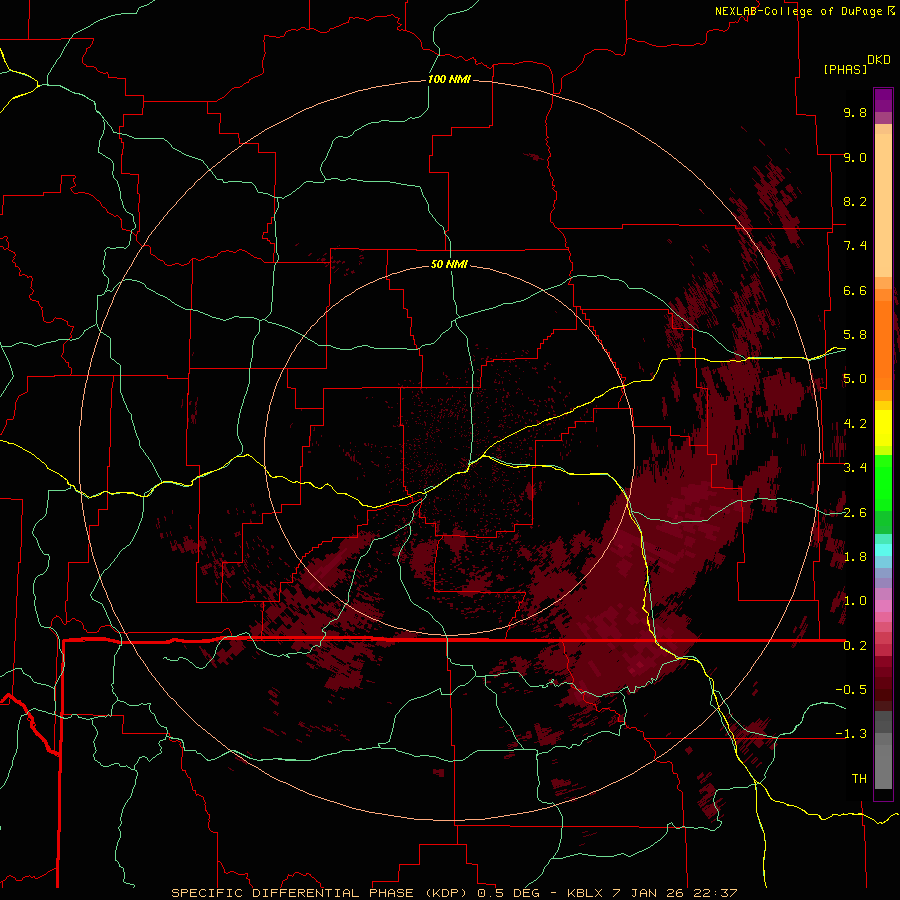Click the -0.5 value on the color scale
Screen dimensions: 900x900
[851, 690]
